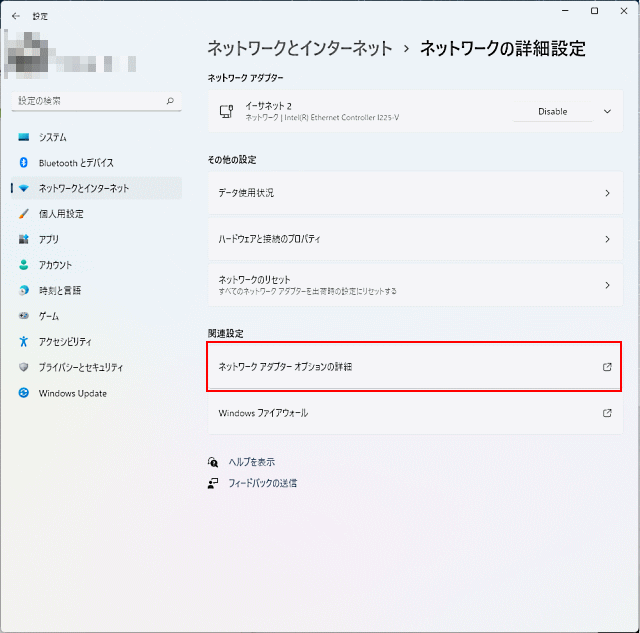
Task: Click ネットワークとインターネット breadcrumb
Action: tap(300, 49)
